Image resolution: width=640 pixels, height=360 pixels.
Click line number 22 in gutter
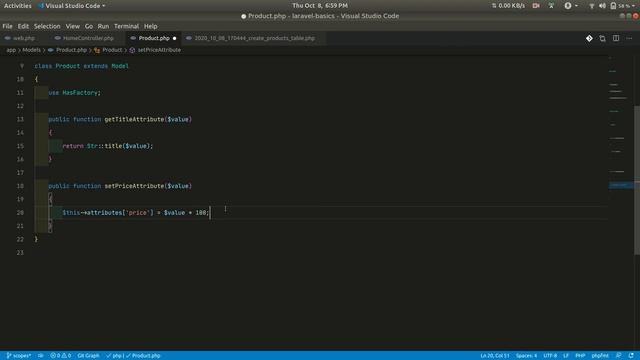[x=20, y=240]
